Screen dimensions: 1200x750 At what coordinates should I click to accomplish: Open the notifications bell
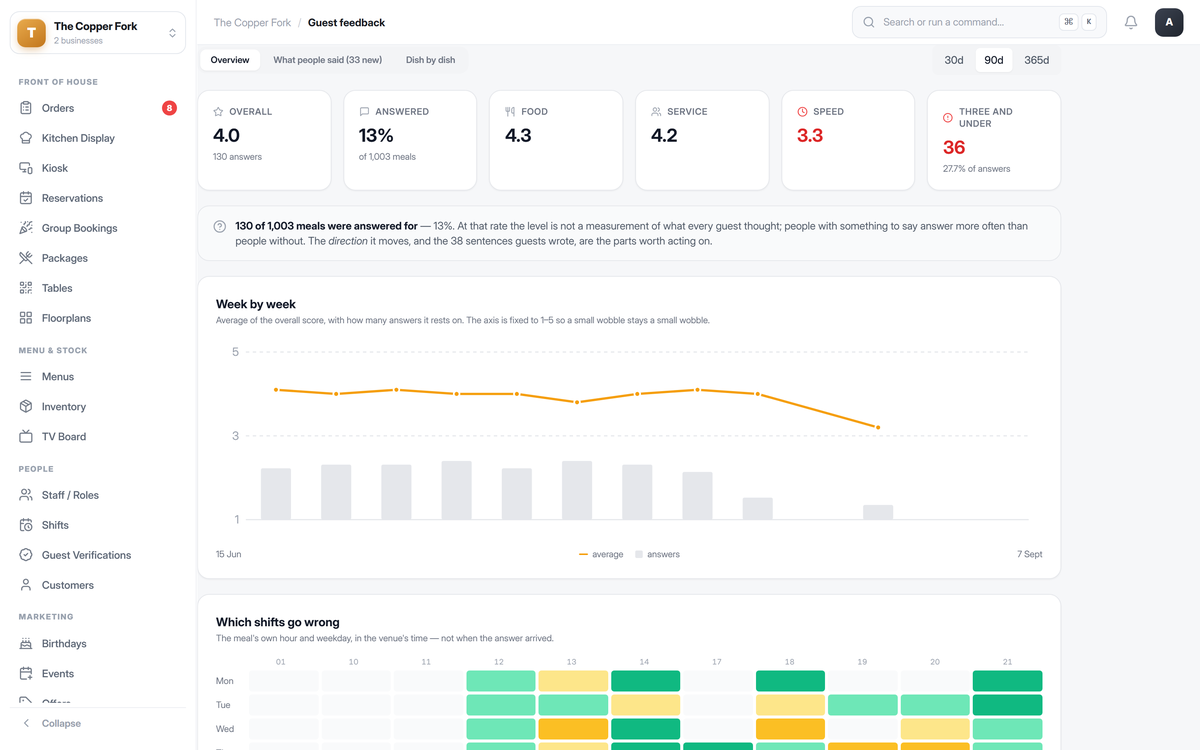[1131, 22]
